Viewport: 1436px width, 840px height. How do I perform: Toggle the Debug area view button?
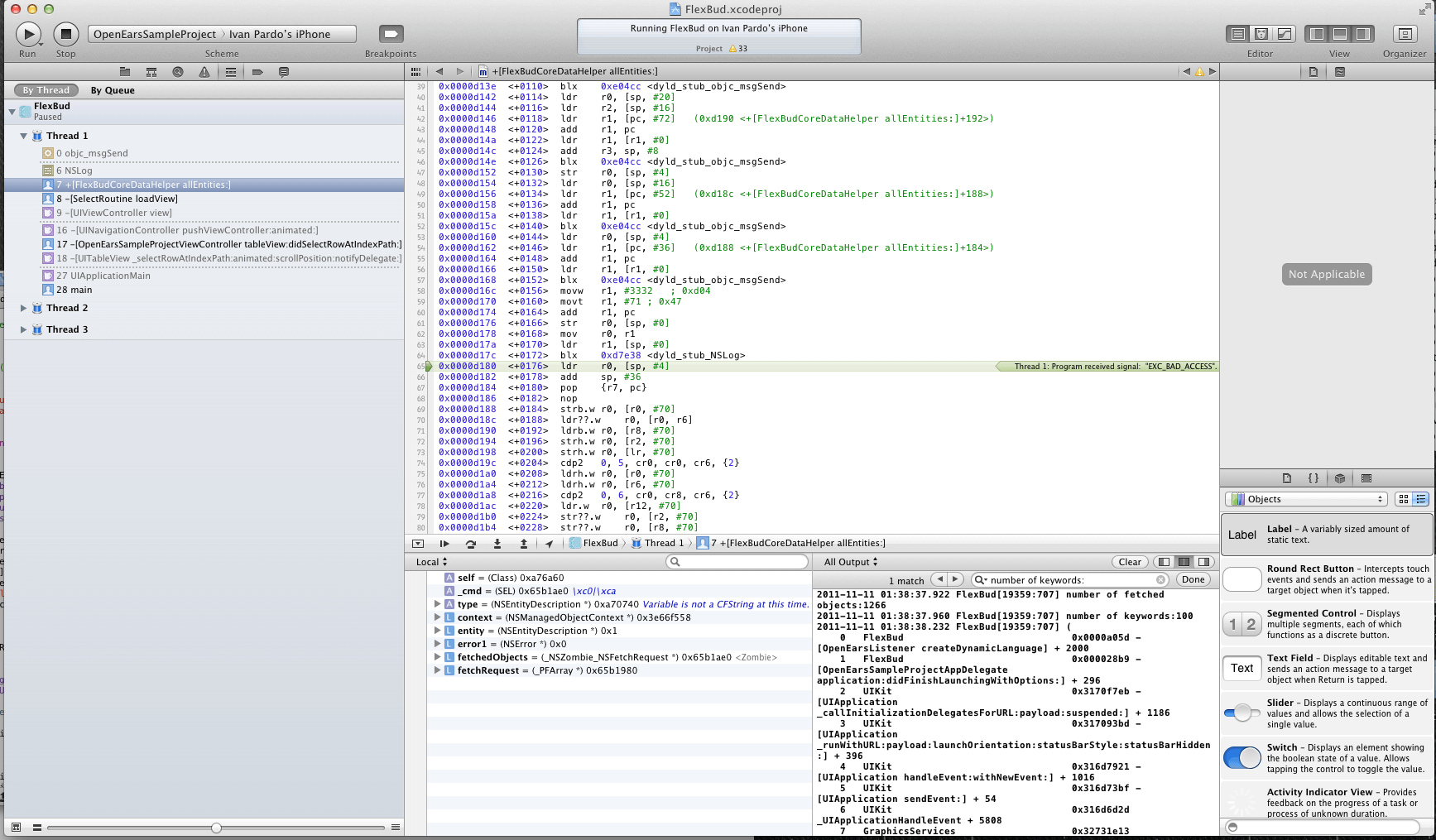(1340, 34)
